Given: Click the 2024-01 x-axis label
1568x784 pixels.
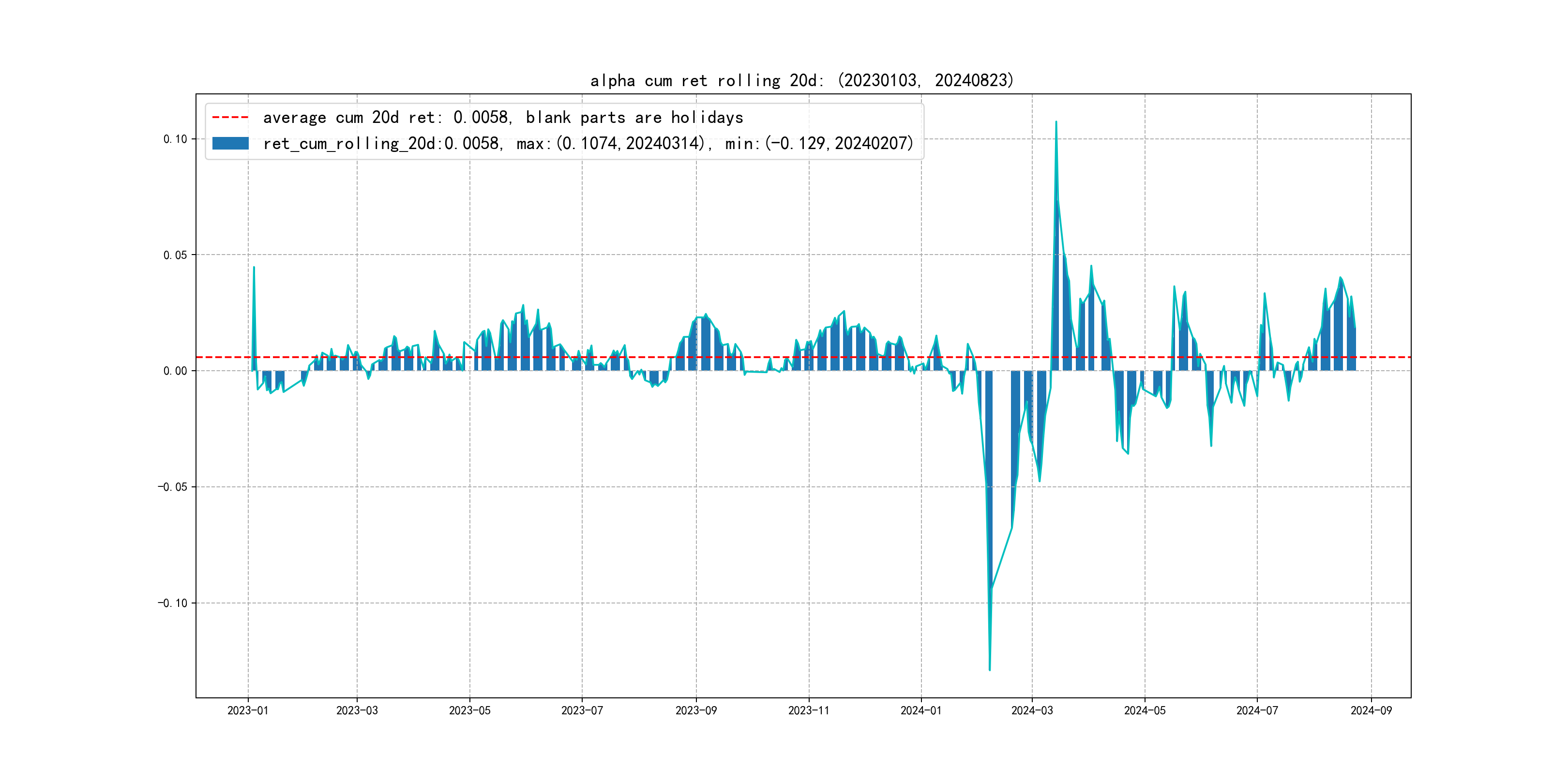Looking at the screenshot, I should (921, 710).
